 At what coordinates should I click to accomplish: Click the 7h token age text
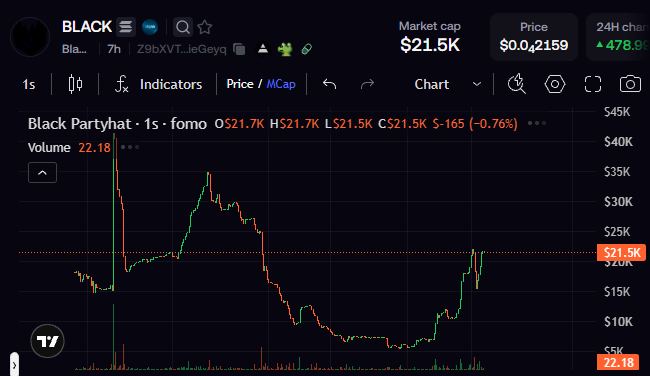tap(114, 49)
